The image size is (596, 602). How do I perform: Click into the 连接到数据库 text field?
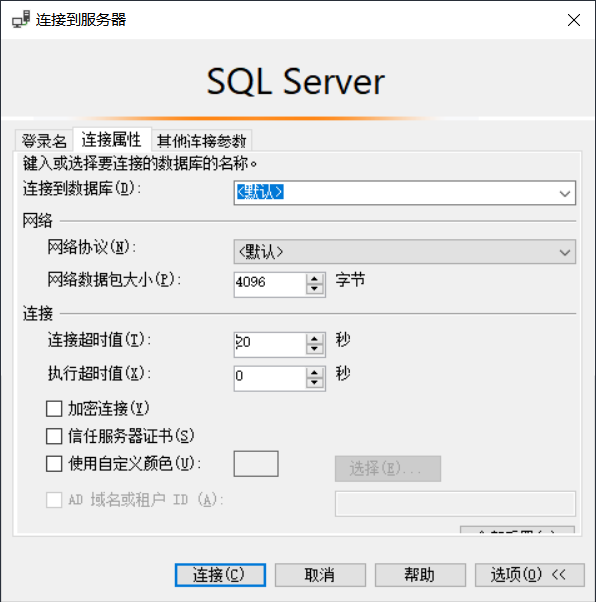point(395,193)
